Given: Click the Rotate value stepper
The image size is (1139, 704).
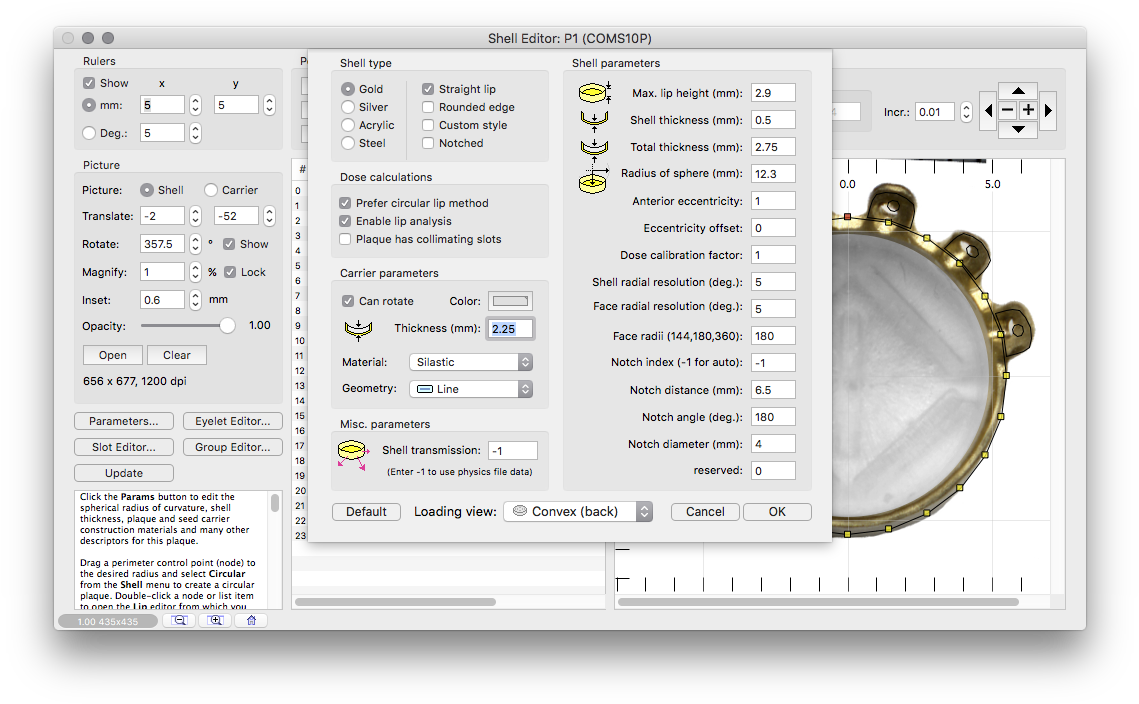Looking at the screenshot, I should pos(195,244).
